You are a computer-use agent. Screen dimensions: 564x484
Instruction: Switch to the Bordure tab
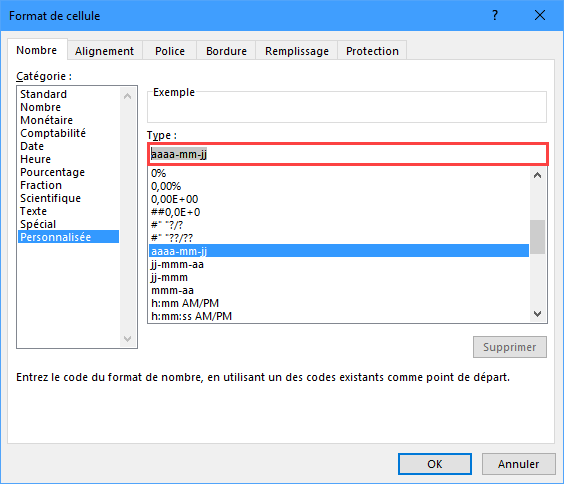(226, 51)
